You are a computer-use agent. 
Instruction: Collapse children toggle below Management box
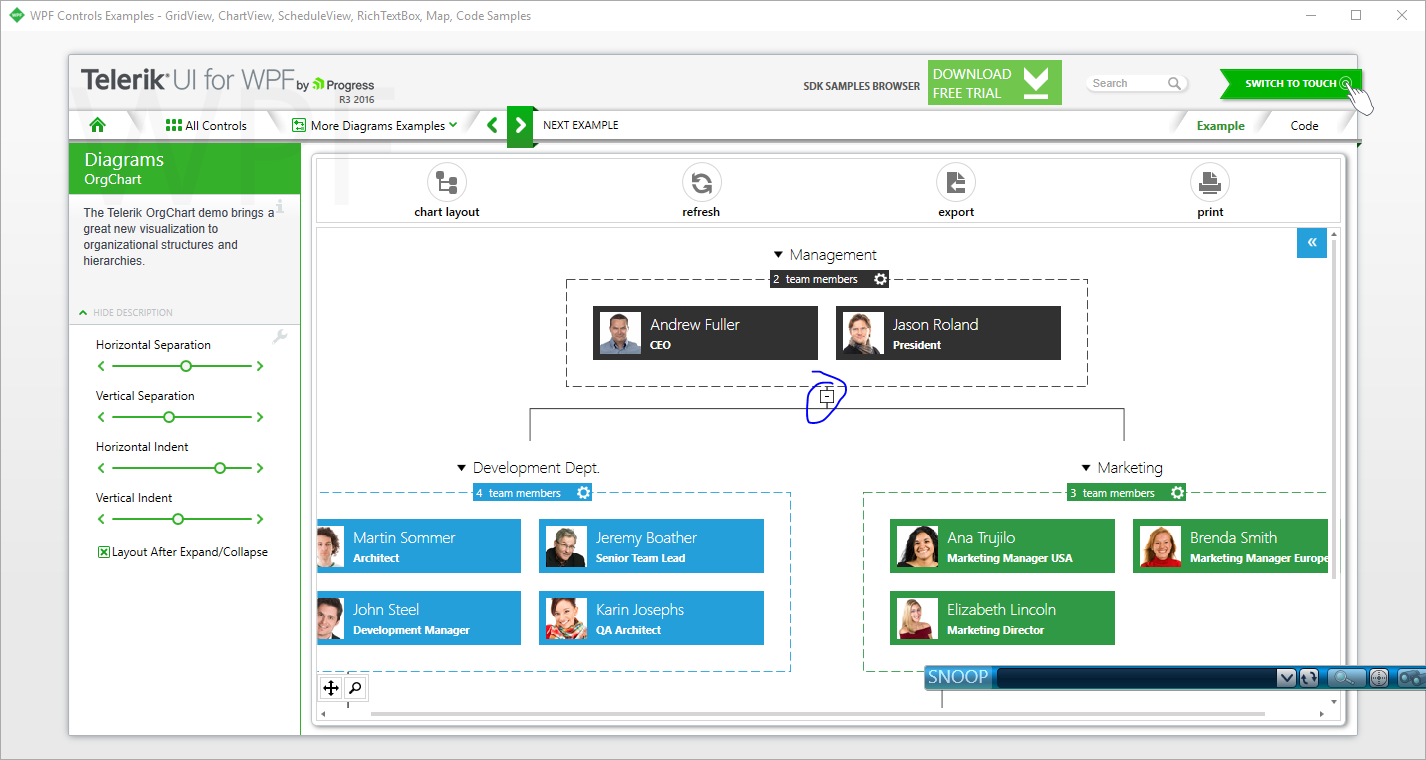coord(827,397)
